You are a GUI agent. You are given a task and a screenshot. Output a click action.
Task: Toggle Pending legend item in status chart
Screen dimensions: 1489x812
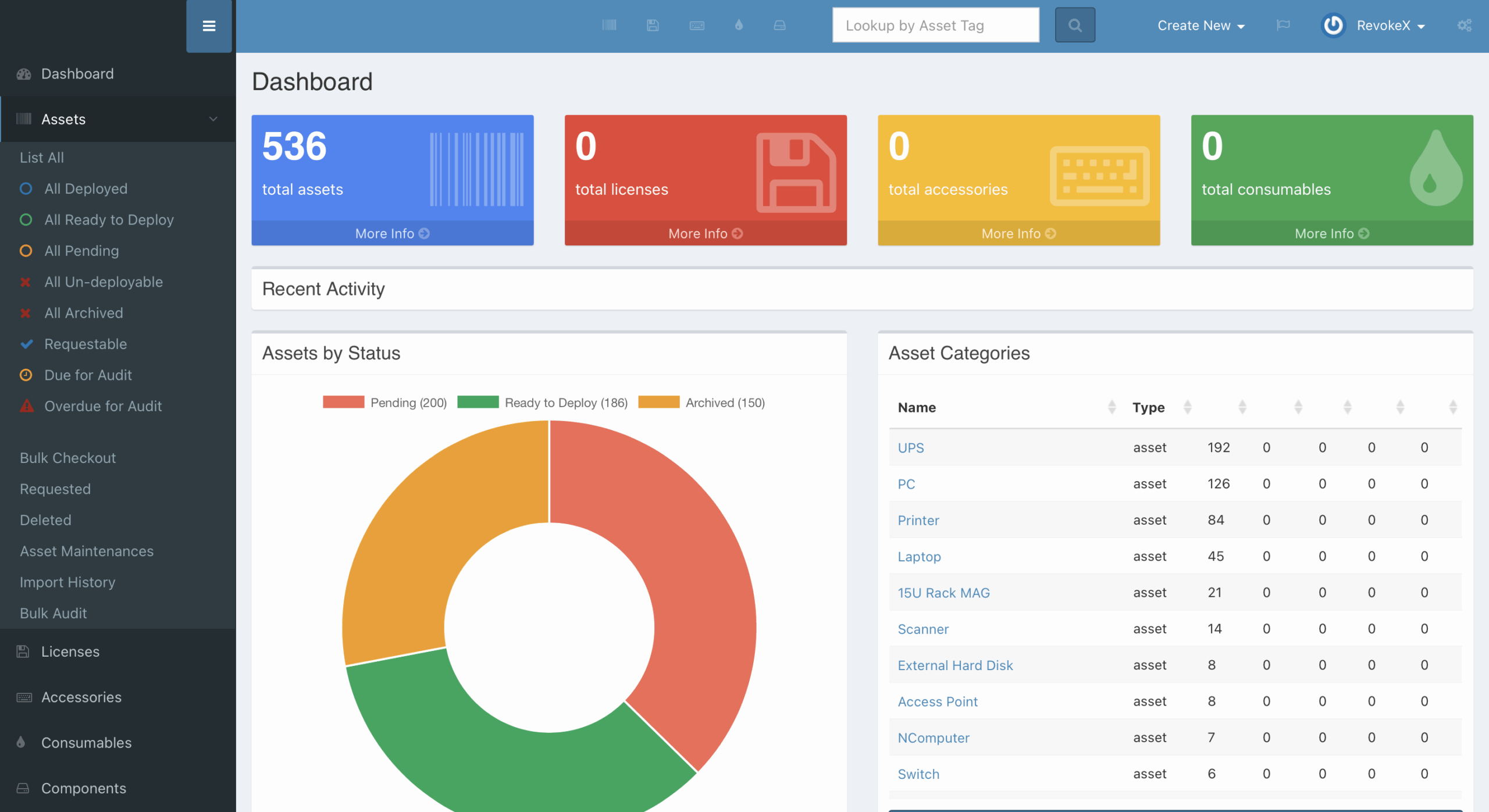pyautogui.click(x=408, y=403)
